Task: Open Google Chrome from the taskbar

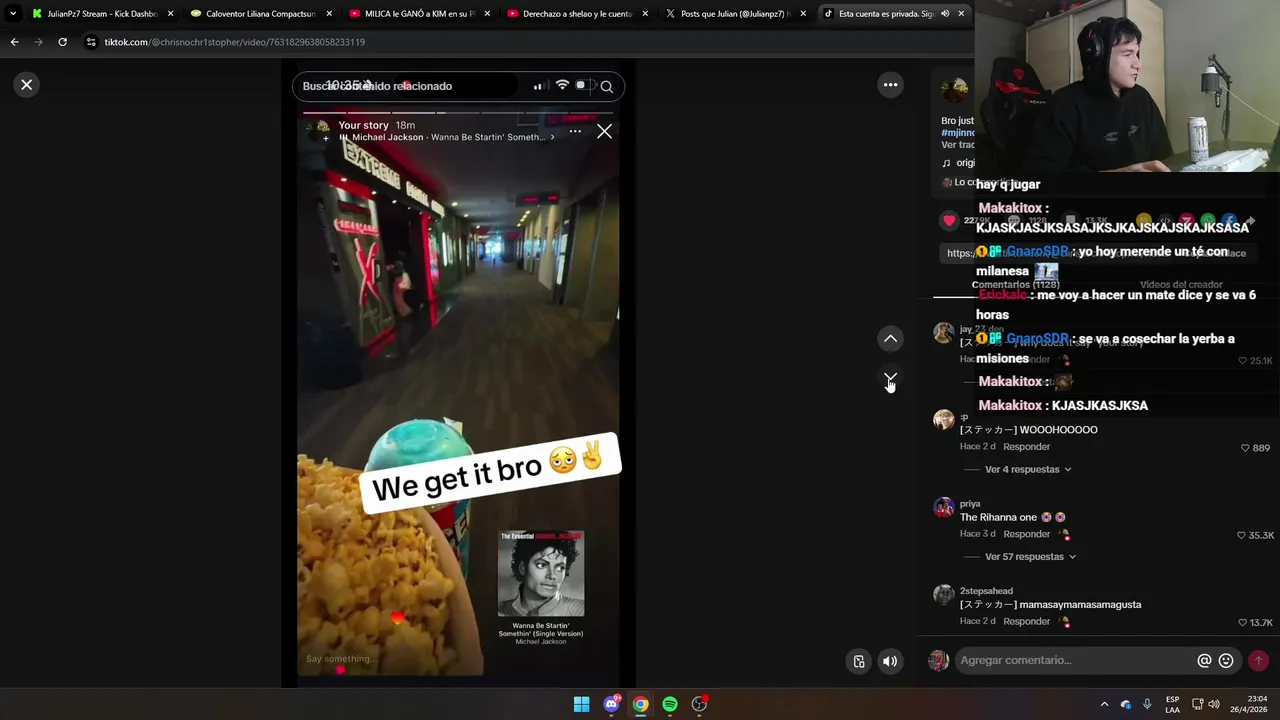Action: click(x=640, y=704)
